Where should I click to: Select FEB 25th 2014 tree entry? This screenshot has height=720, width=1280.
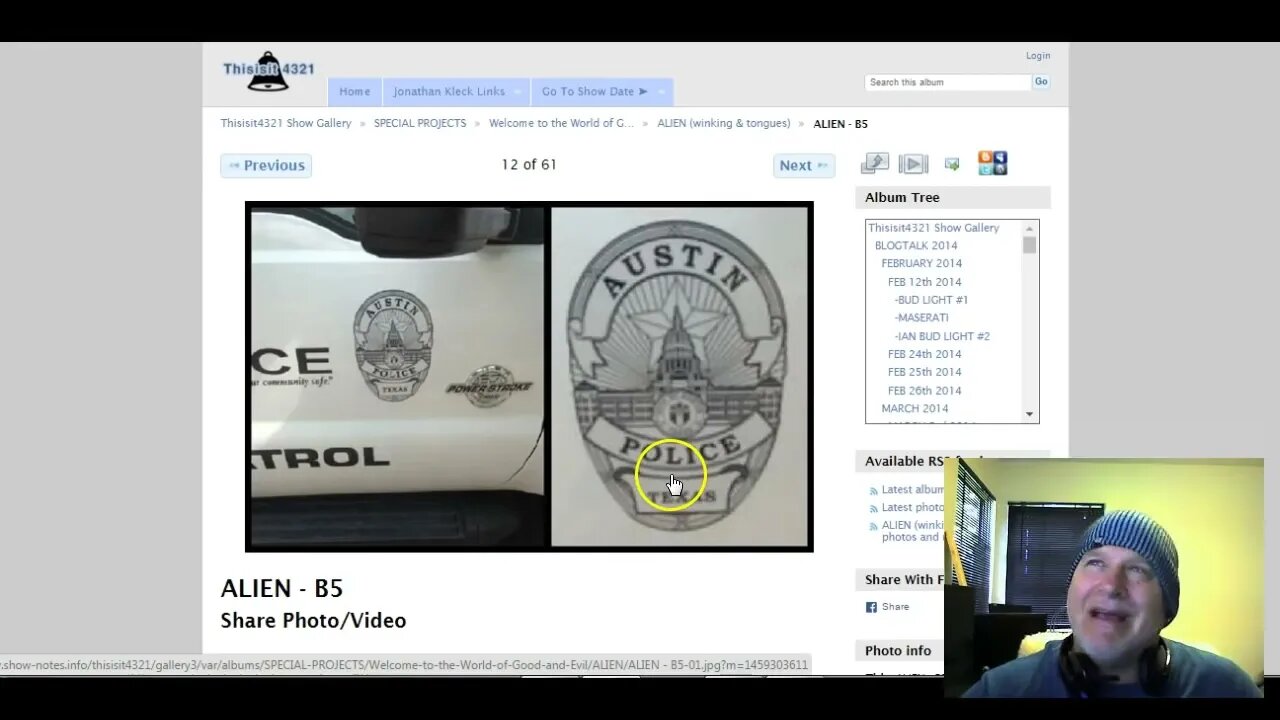coord(924,372)
